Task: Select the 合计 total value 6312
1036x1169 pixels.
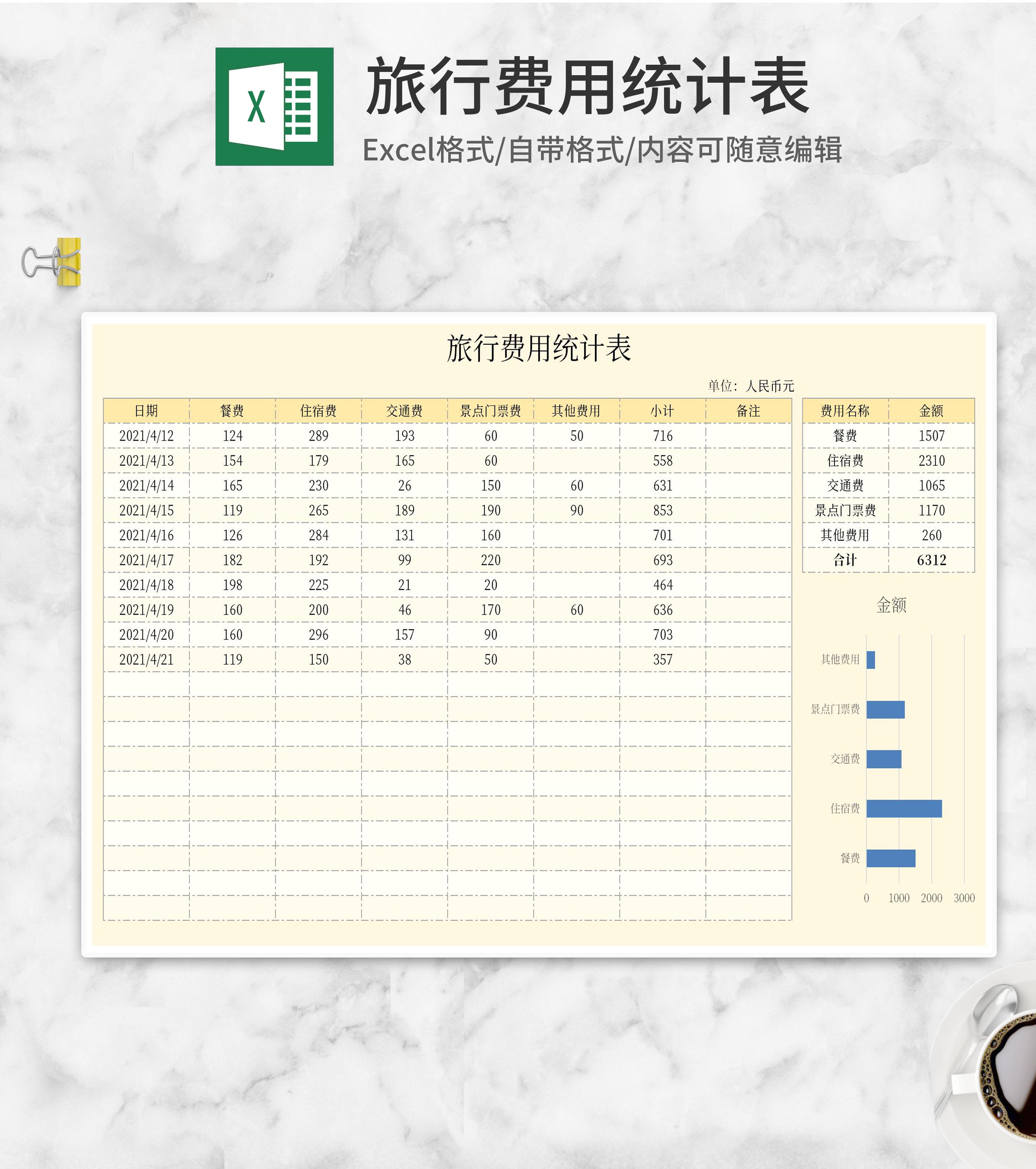Action: 931,560
